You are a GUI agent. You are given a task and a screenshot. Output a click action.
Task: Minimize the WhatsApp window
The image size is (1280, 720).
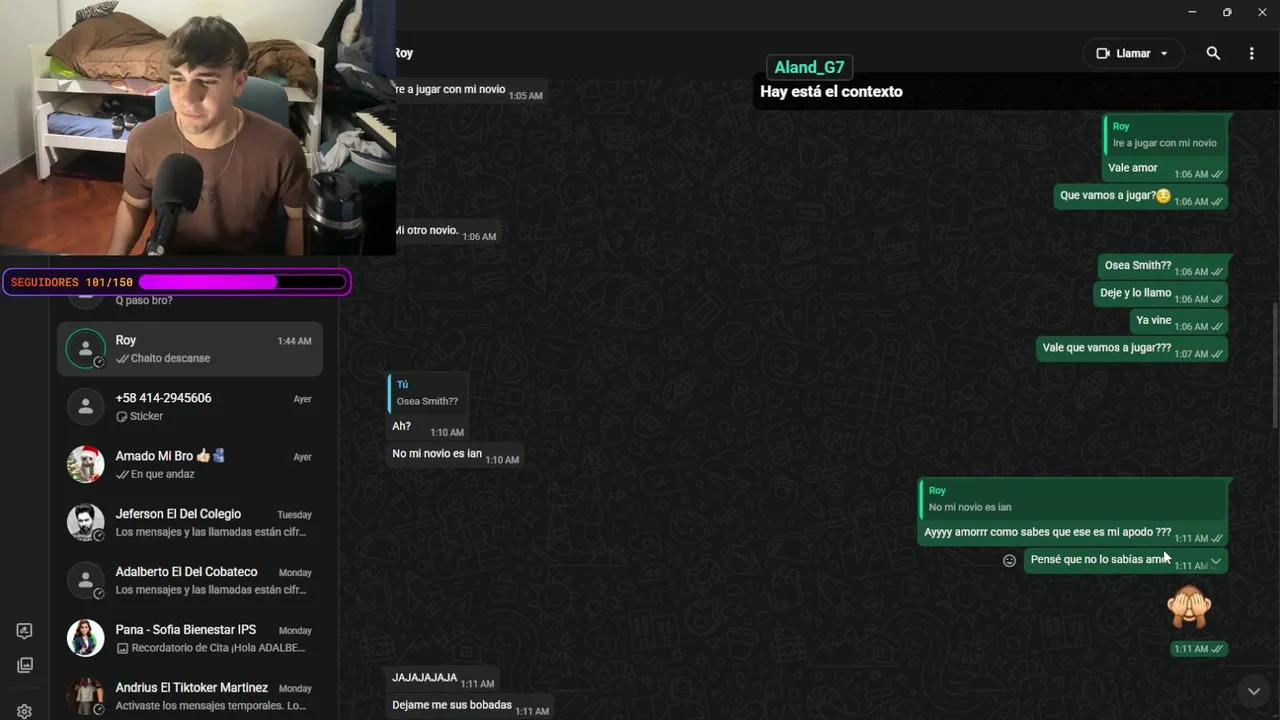(x=1192, y=12)
